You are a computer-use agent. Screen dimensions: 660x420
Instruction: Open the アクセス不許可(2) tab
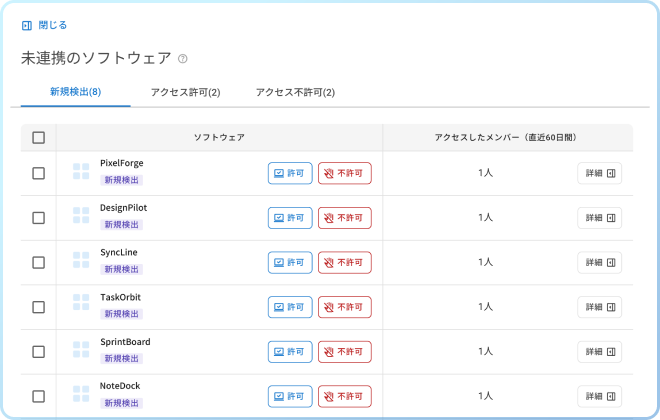click(x=295, y=92)
